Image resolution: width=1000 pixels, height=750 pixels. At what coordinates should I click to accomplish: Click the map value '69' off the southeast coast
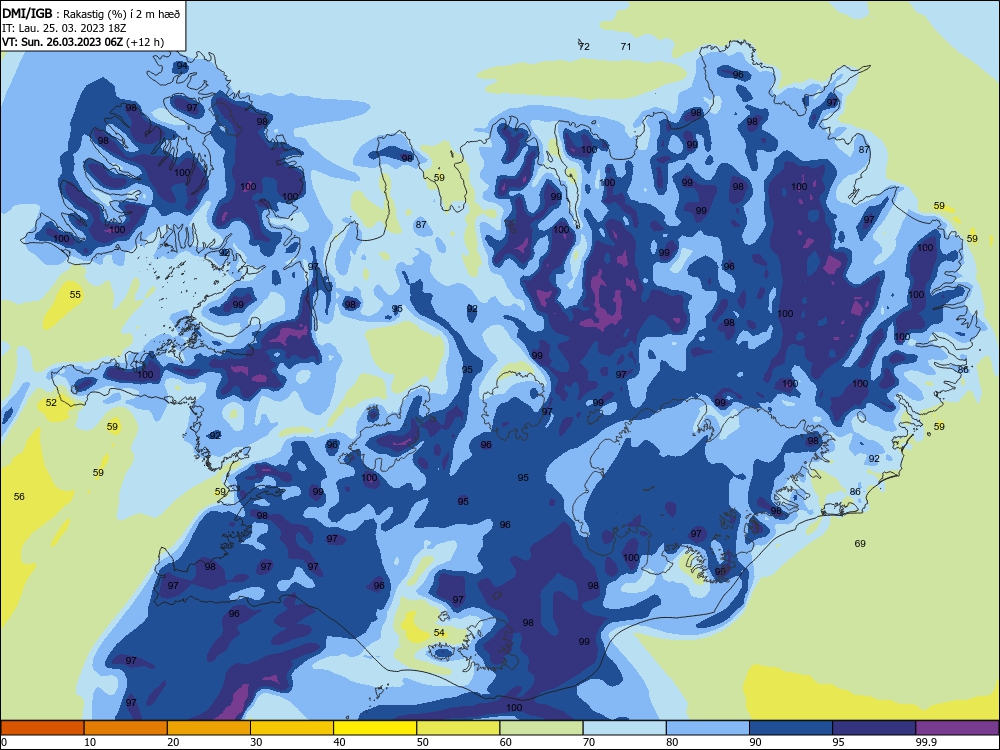pos(860,543)
